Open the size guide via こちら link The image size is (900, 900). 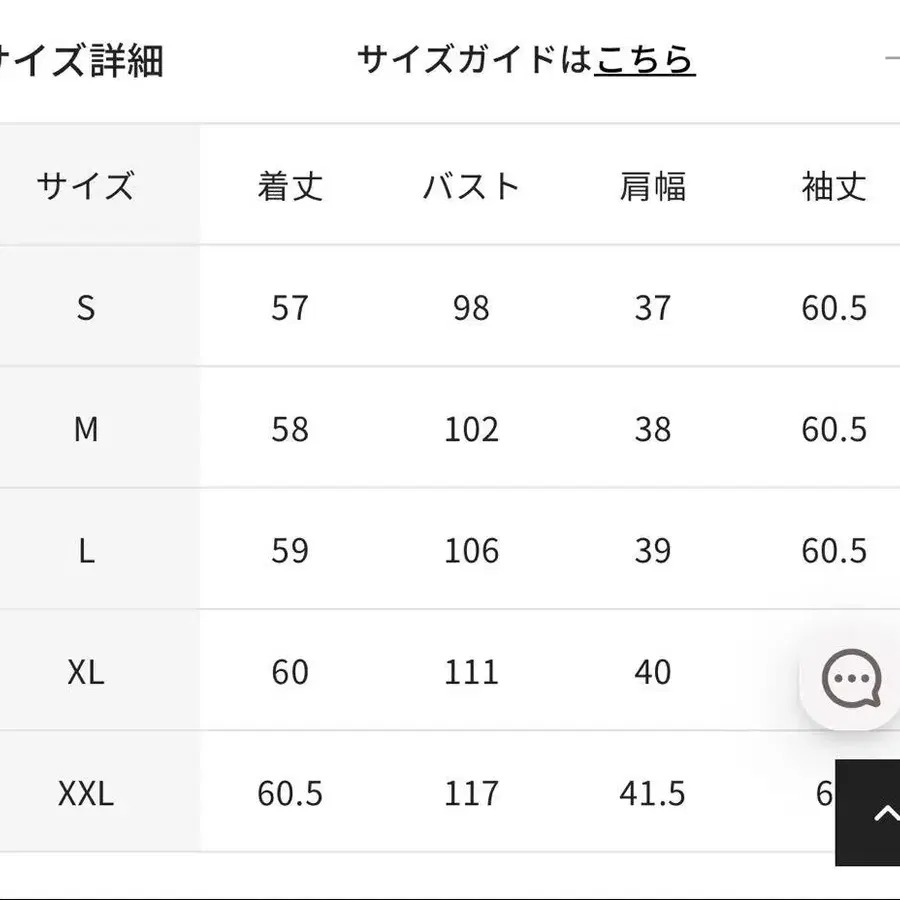pos(645,58)
